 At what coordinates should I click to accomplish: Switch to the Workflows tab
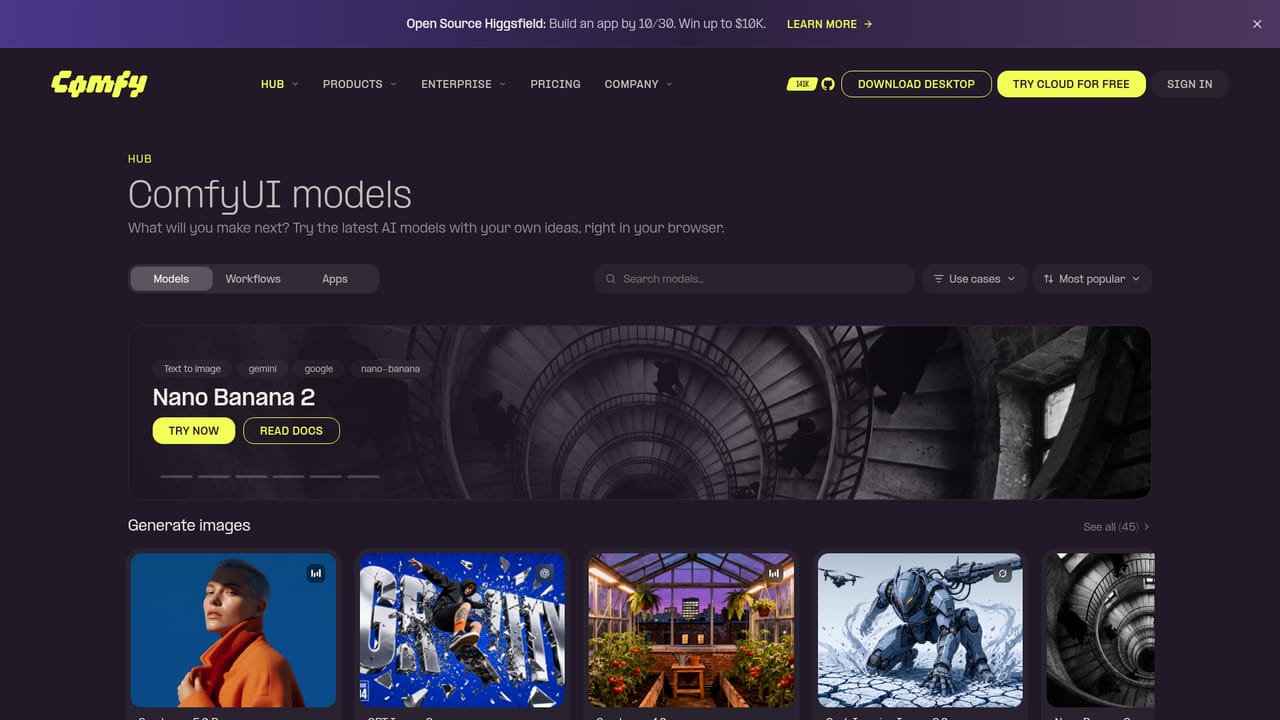point(253,279)
